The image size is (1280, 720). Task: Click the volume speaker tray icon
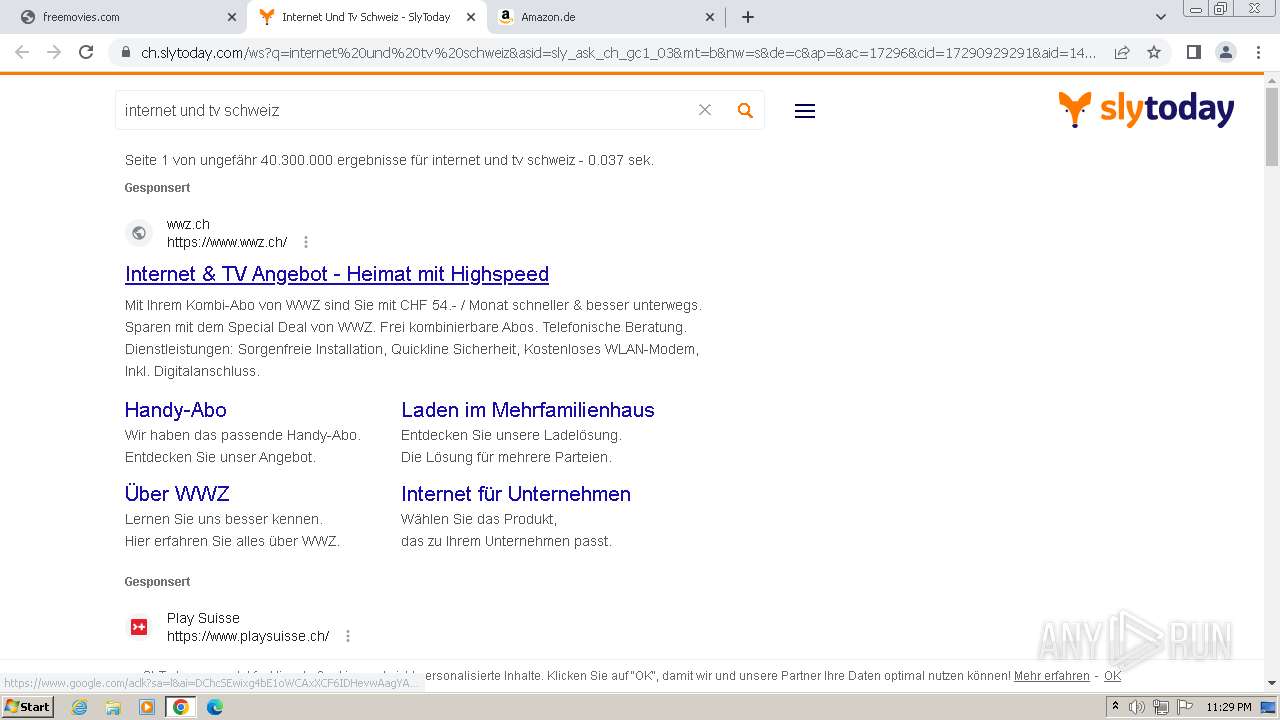tap(1137, 707)
